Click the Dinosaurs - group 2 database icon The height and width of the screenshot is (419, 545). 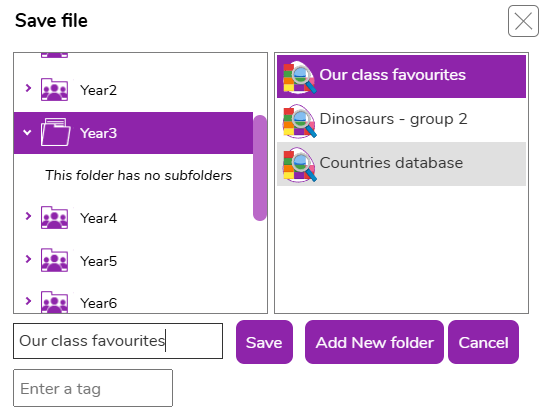point(300,121)
